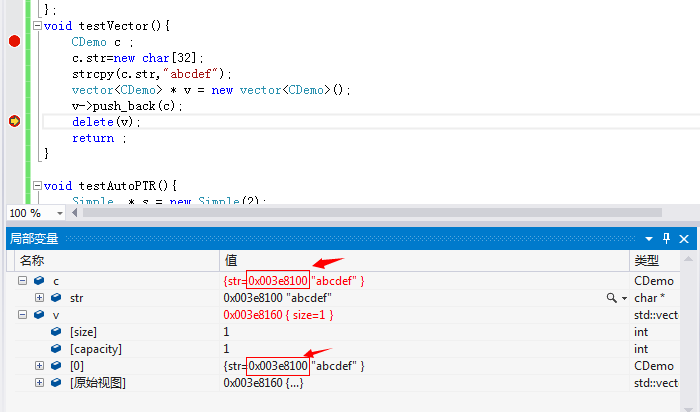This screenshot has width=700, height=412.
Task: Click the CDemo type cell of the [0] row
Action: pyautogui.click(x=654, y=366)
